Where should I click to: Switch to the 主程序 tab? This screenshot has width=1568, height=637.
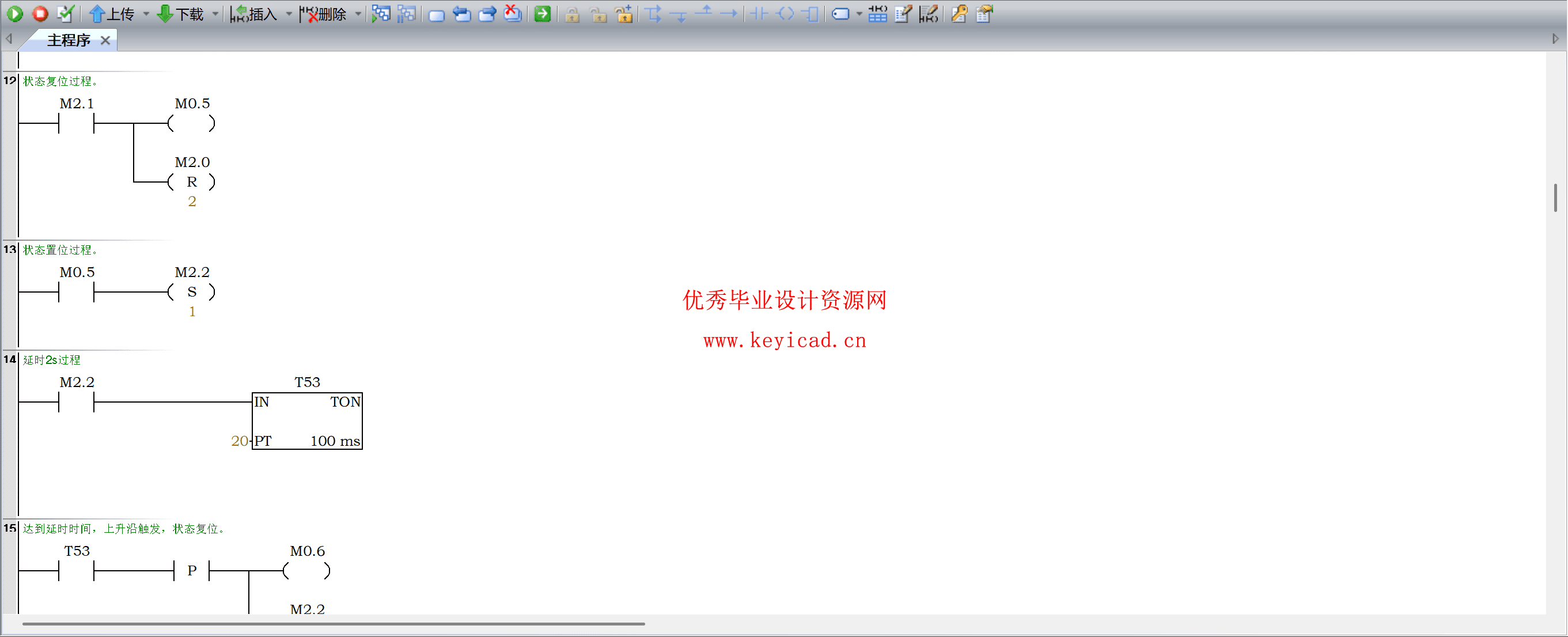[68, 40]
